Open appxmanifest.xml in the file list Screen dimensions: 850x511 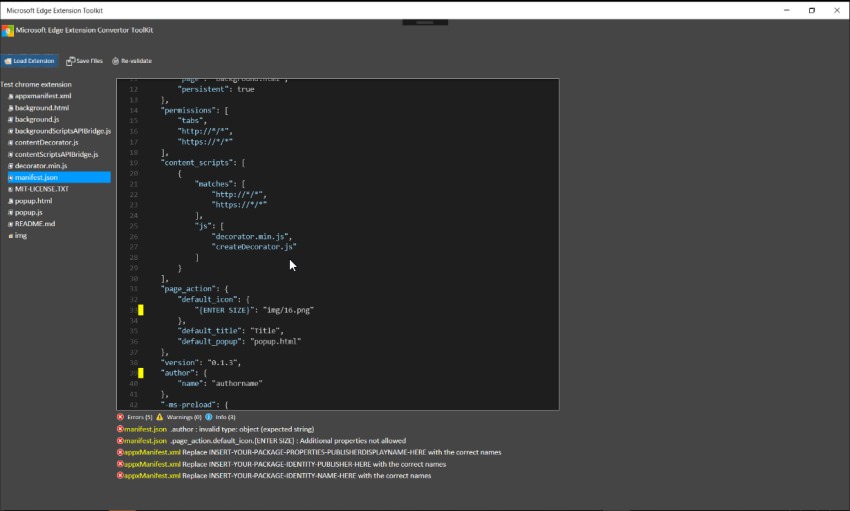[43, 96]
